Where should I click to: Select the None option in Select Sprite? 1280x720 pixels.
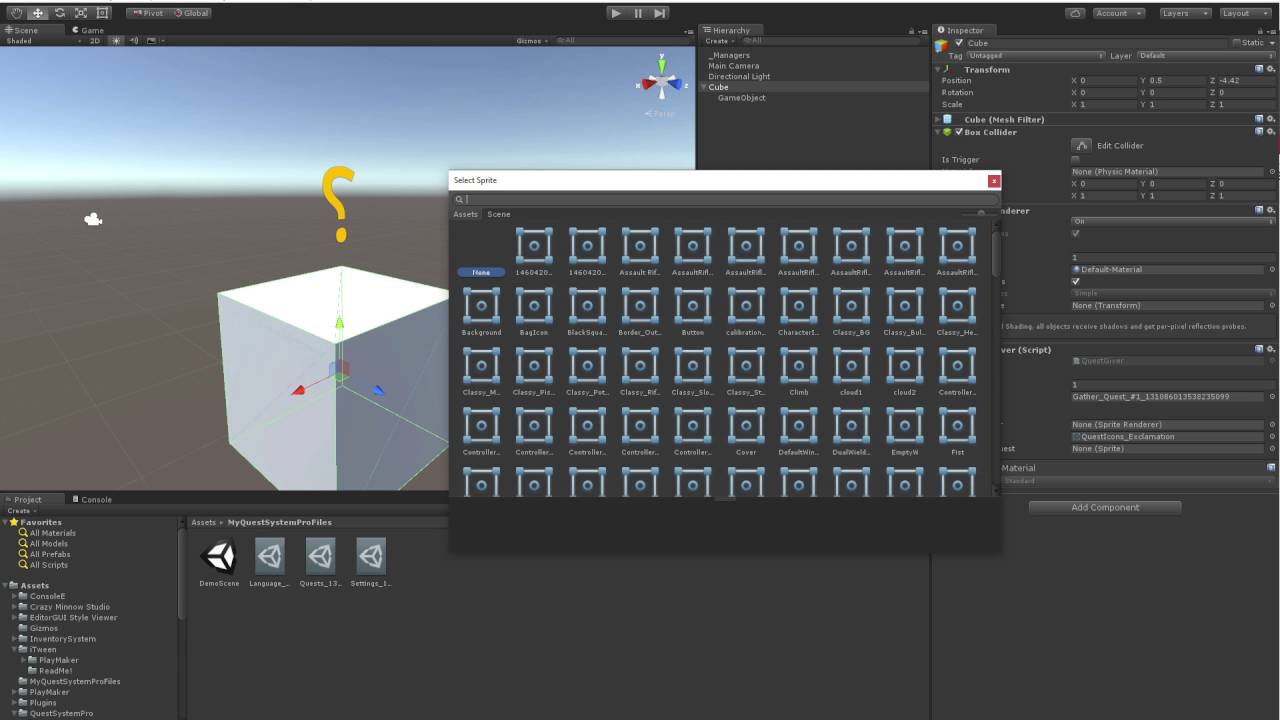[x=481, y=272]
